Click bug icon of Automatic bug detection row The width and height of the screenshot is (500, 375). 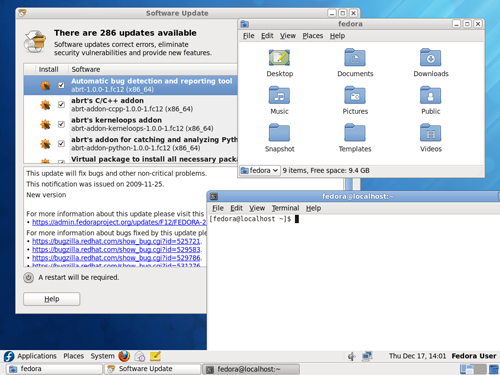45,85
